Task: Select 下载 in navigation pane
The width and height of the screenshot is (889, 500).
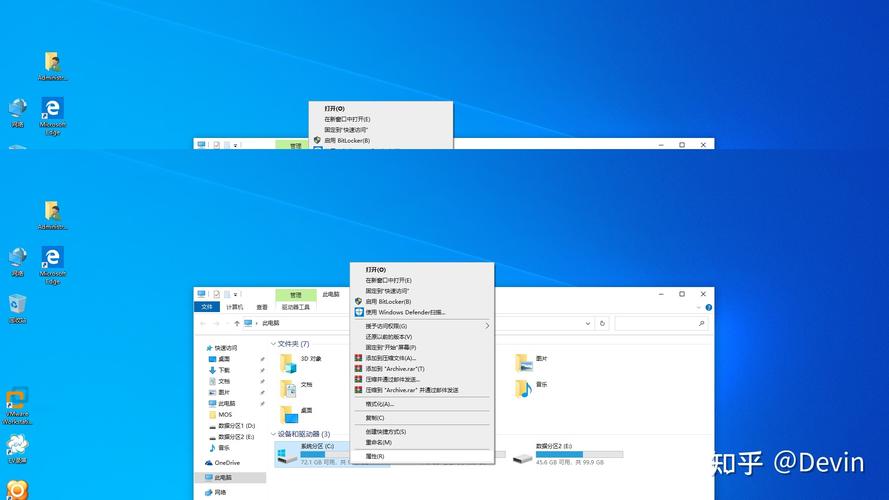Action: point(219,370)
